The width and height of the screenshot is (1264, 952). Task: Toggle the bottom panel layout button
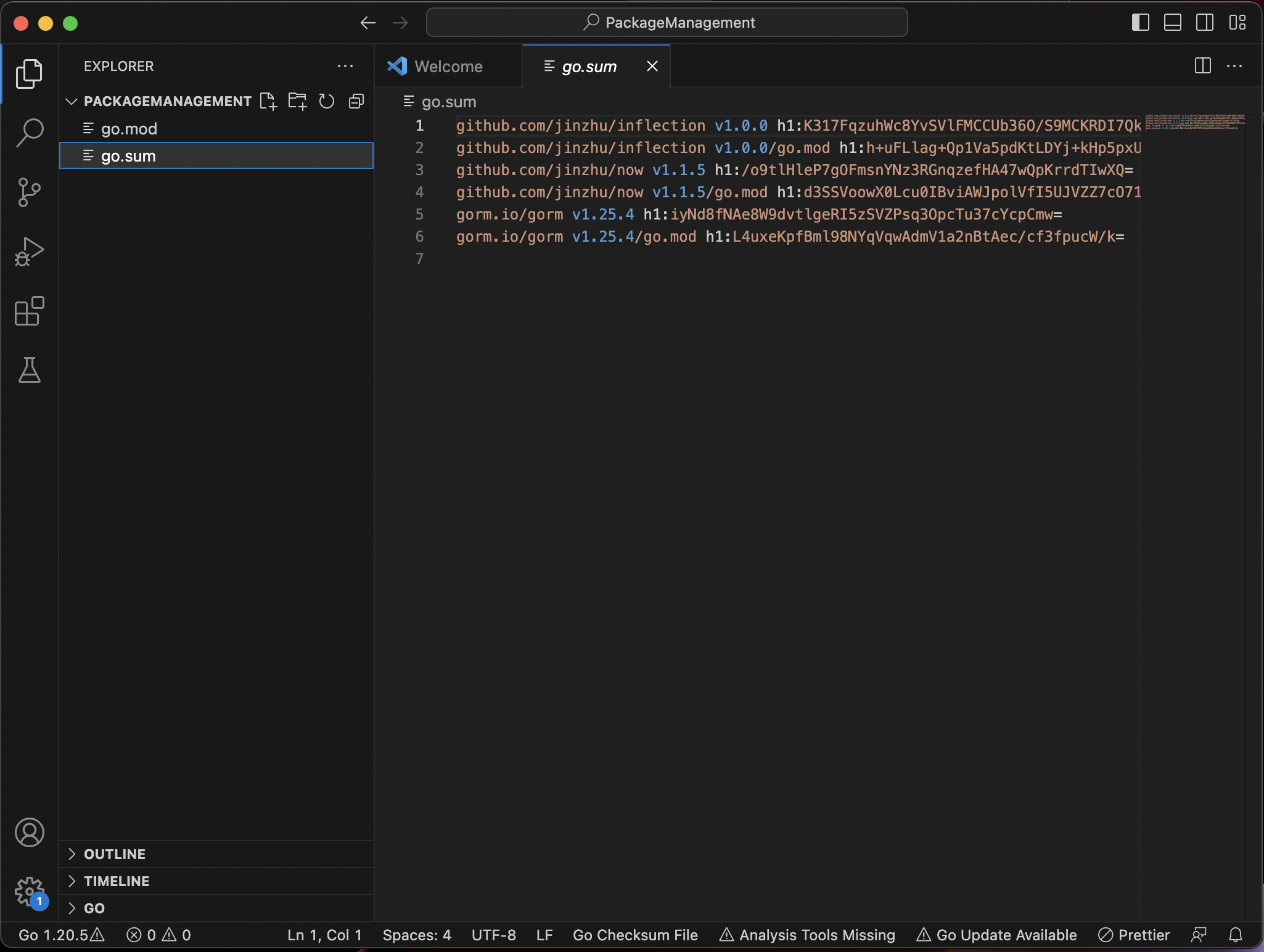1172,23
